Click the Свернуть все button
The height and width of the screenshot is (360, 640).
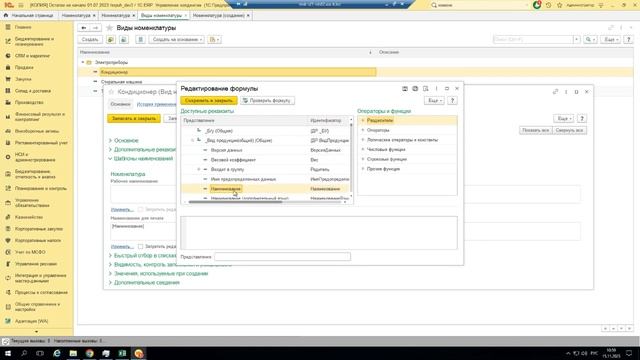point(569,130)
